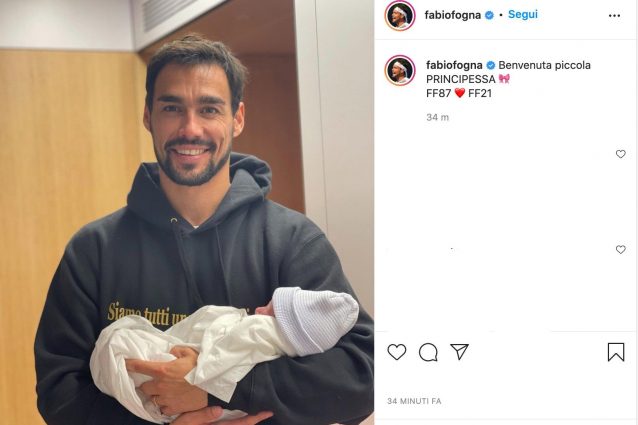Open the three-dot more options menu
This screenshot has height=425, width=638.
[614, 15]
